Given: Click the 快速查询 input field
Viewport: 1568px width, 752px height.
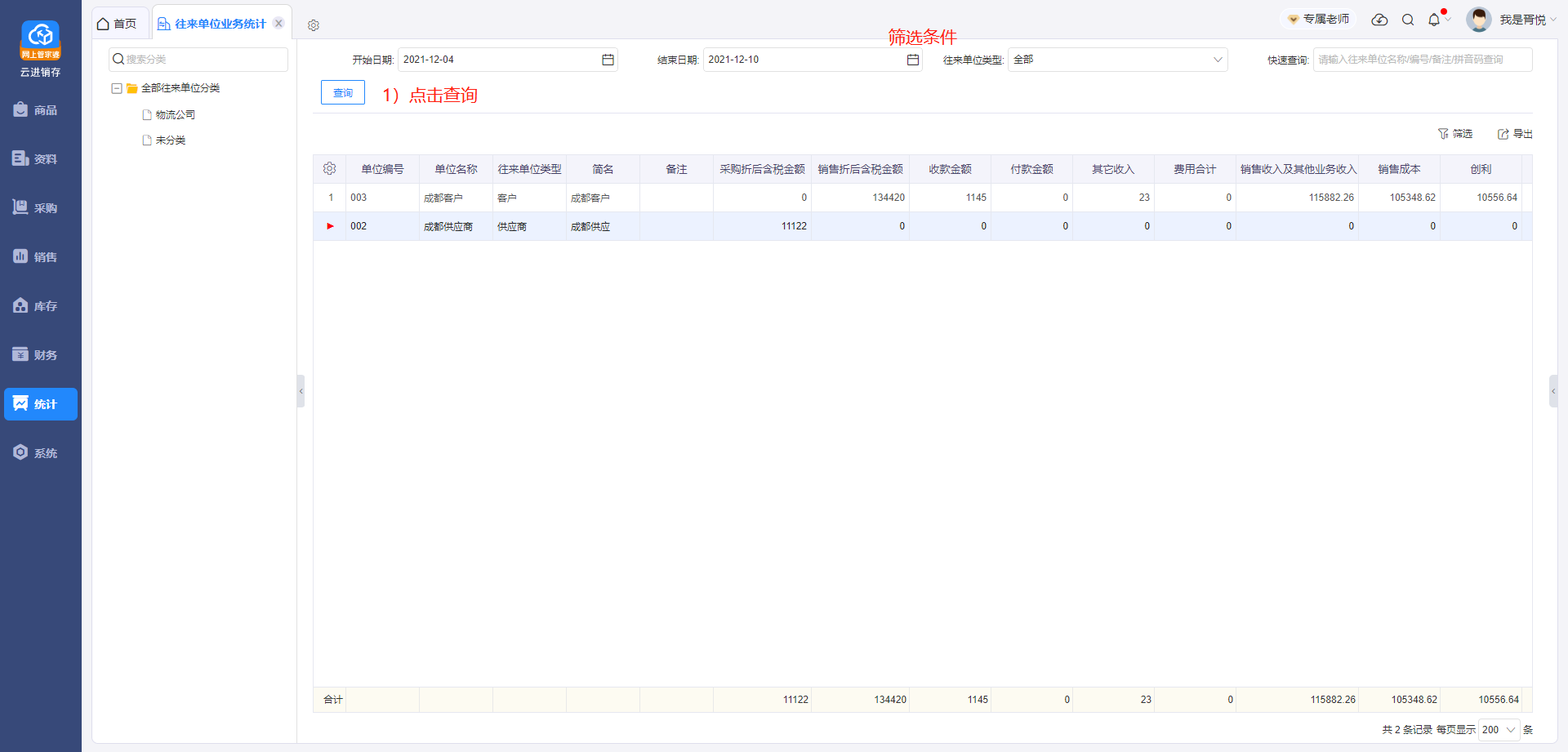Looking at the screenshot, I should (x=1423, y=60).
